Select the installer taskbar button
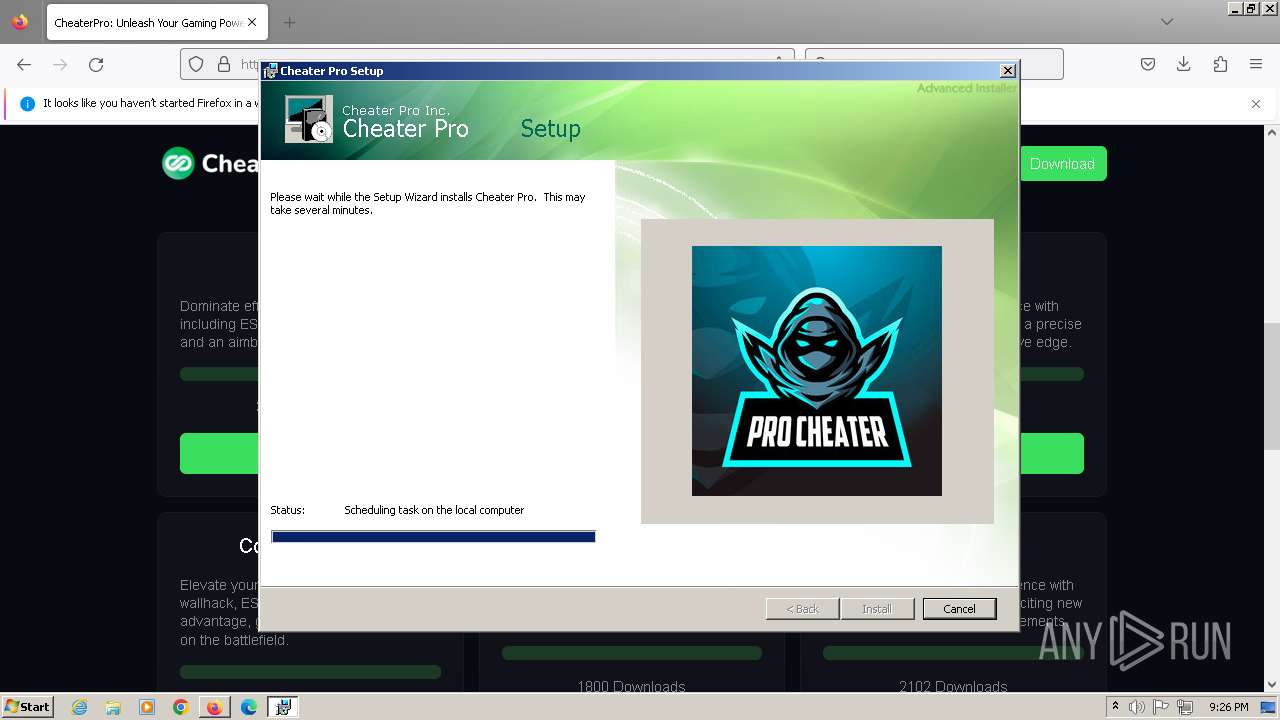Image resolution: width=1280 pixels, height=720 pixels. point(283,707)
